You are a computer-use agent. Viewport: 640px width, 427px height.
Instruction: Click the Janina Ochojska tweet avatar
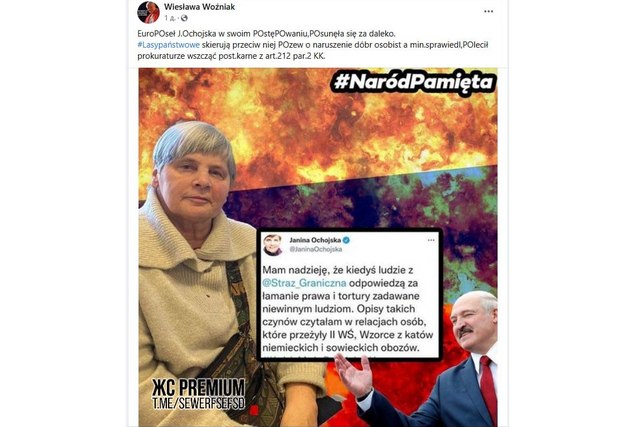click(273, 245)
